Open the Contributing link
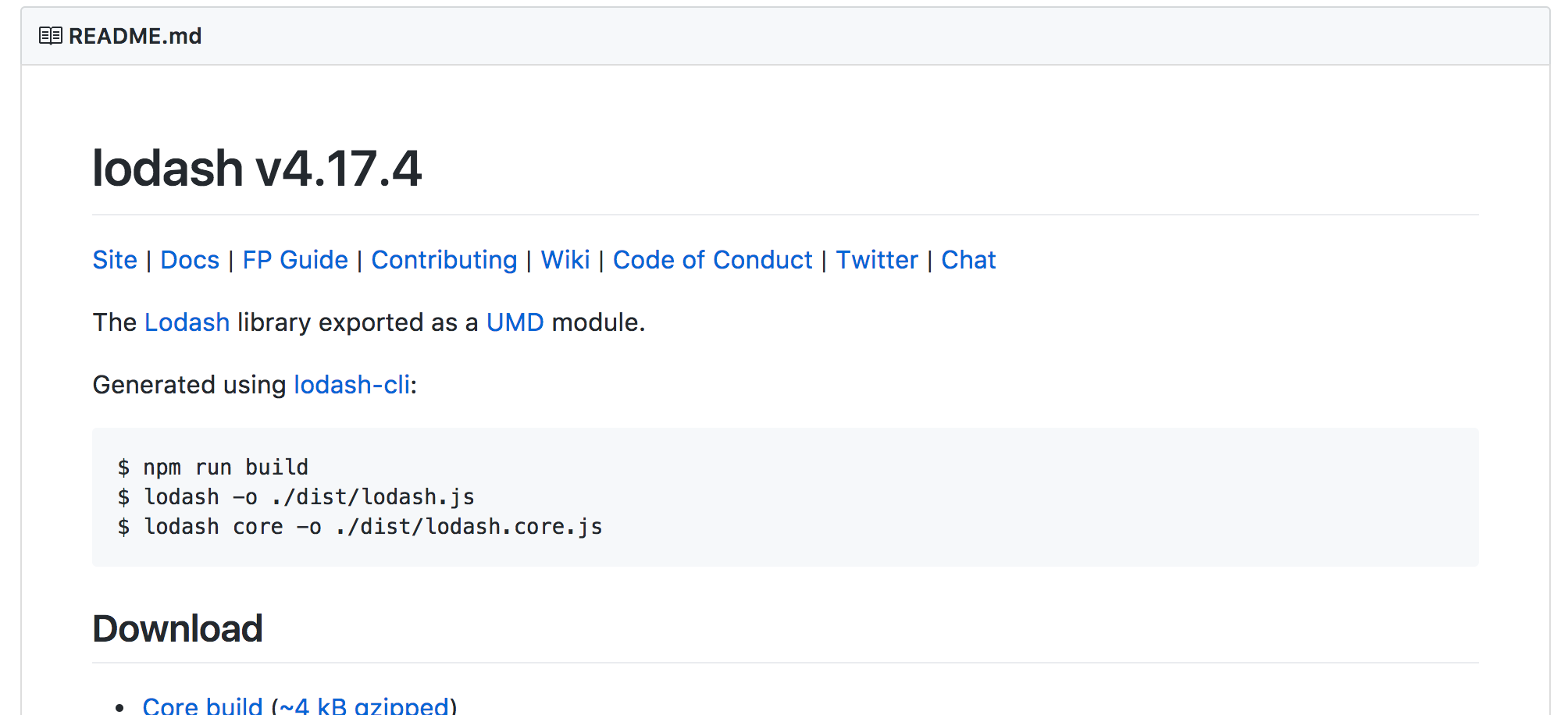 tap(444, 260)
